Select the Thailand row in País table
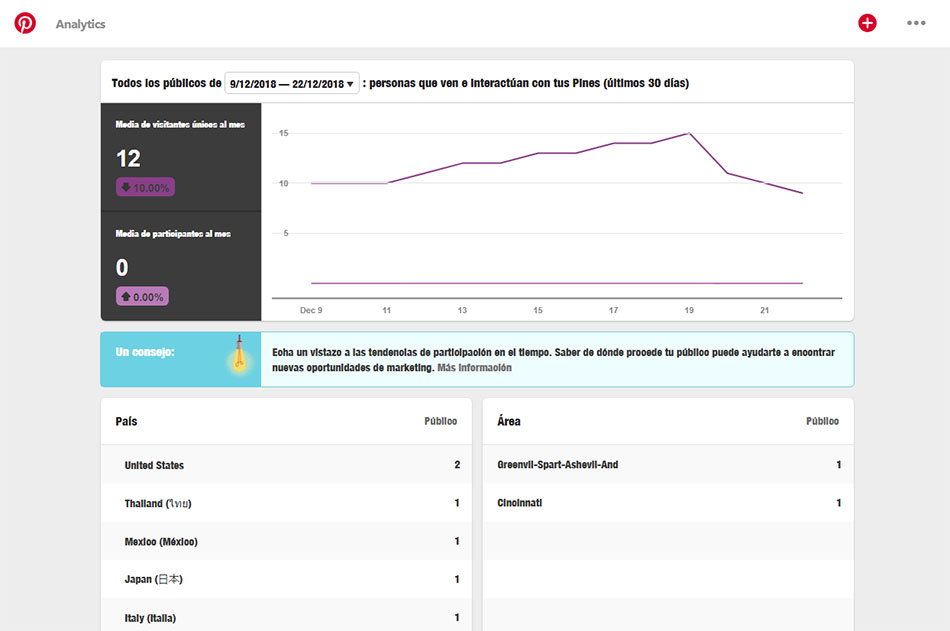 click(x=286, y=503)
